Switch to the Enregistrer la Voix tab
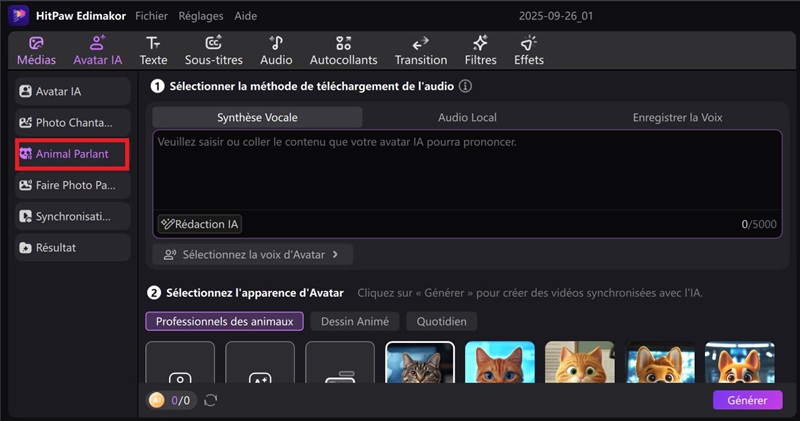This screenshot has width=800, height=421. tap(677, 117)
